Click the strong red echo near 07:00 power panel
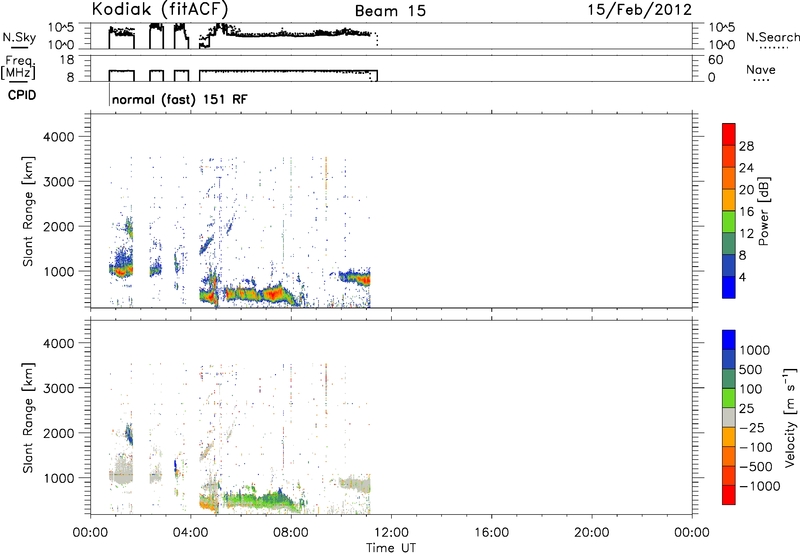This screenshot has height=554, width=800. pos(272,294)
